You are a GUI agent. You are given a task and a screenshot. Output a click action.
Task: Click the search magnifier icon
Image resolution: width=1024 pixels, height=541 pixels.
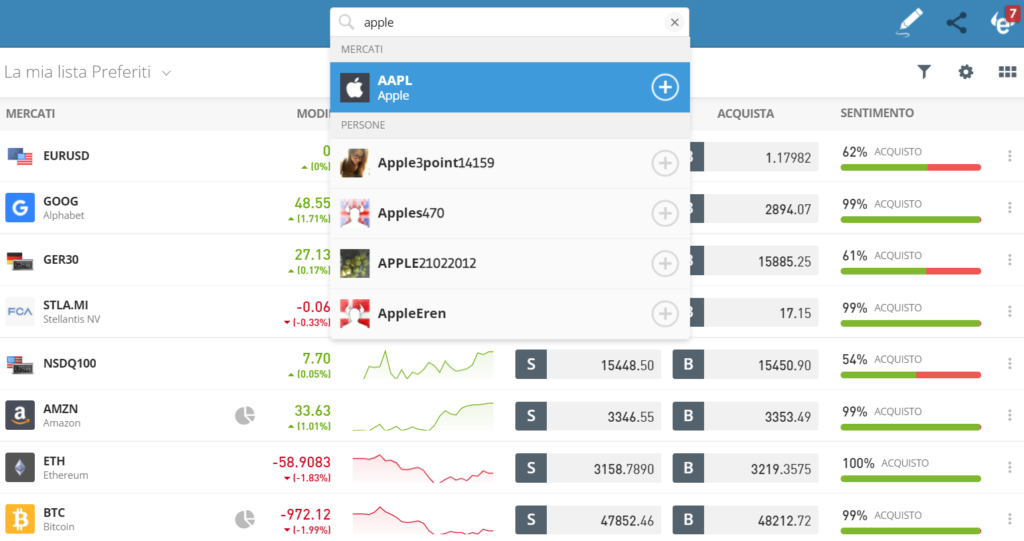(347, 22)
